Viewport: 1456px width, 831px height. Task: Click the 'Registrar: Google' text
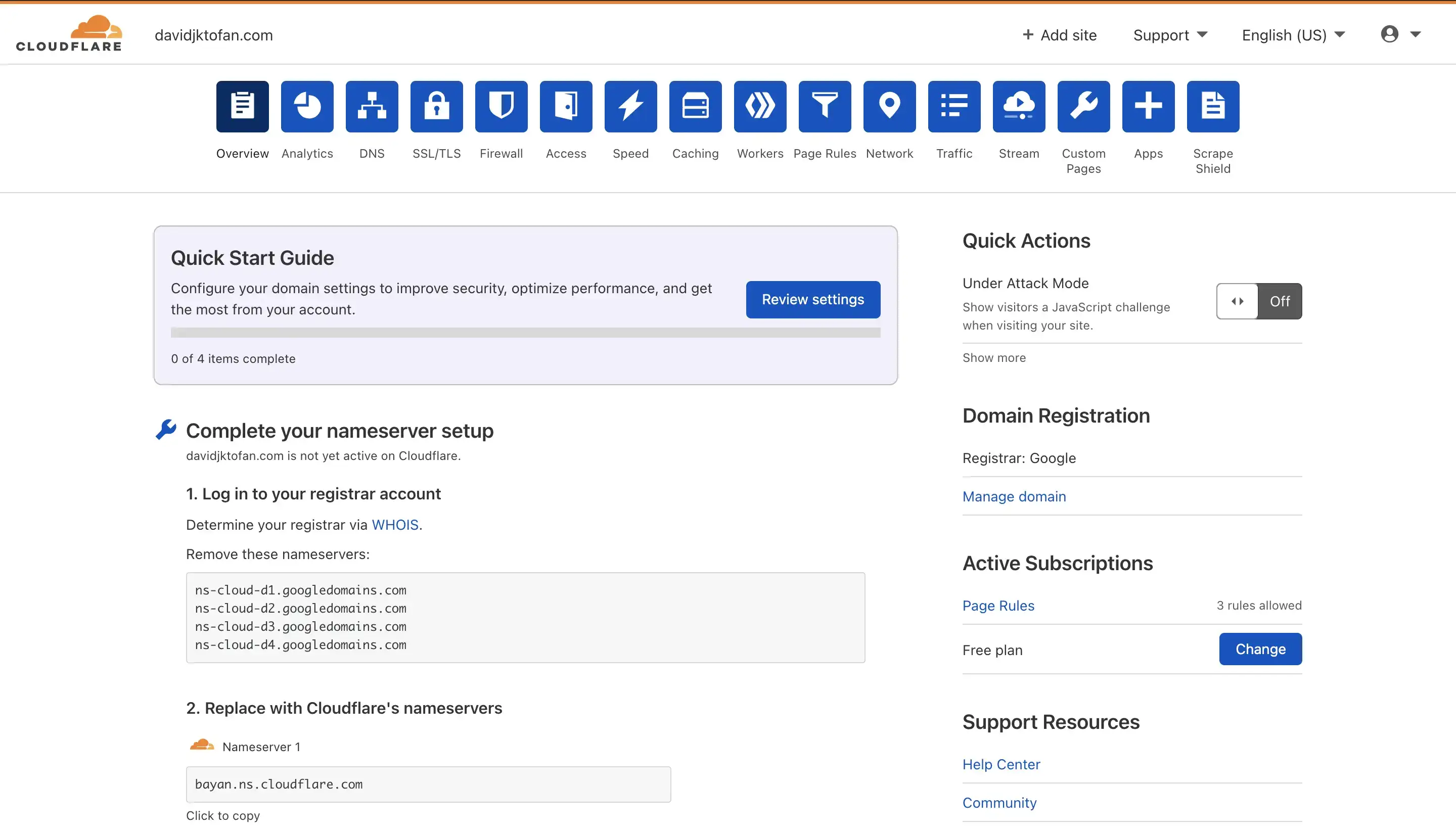click(1019, 458)
